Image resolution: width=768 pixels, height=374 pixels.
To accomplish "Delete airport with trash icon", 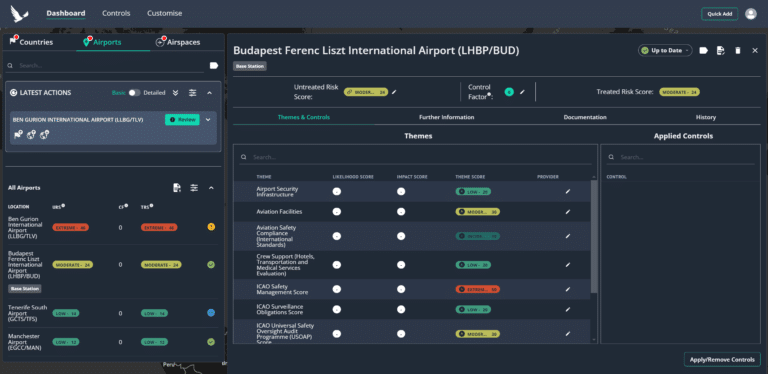I will click(738, 50).
